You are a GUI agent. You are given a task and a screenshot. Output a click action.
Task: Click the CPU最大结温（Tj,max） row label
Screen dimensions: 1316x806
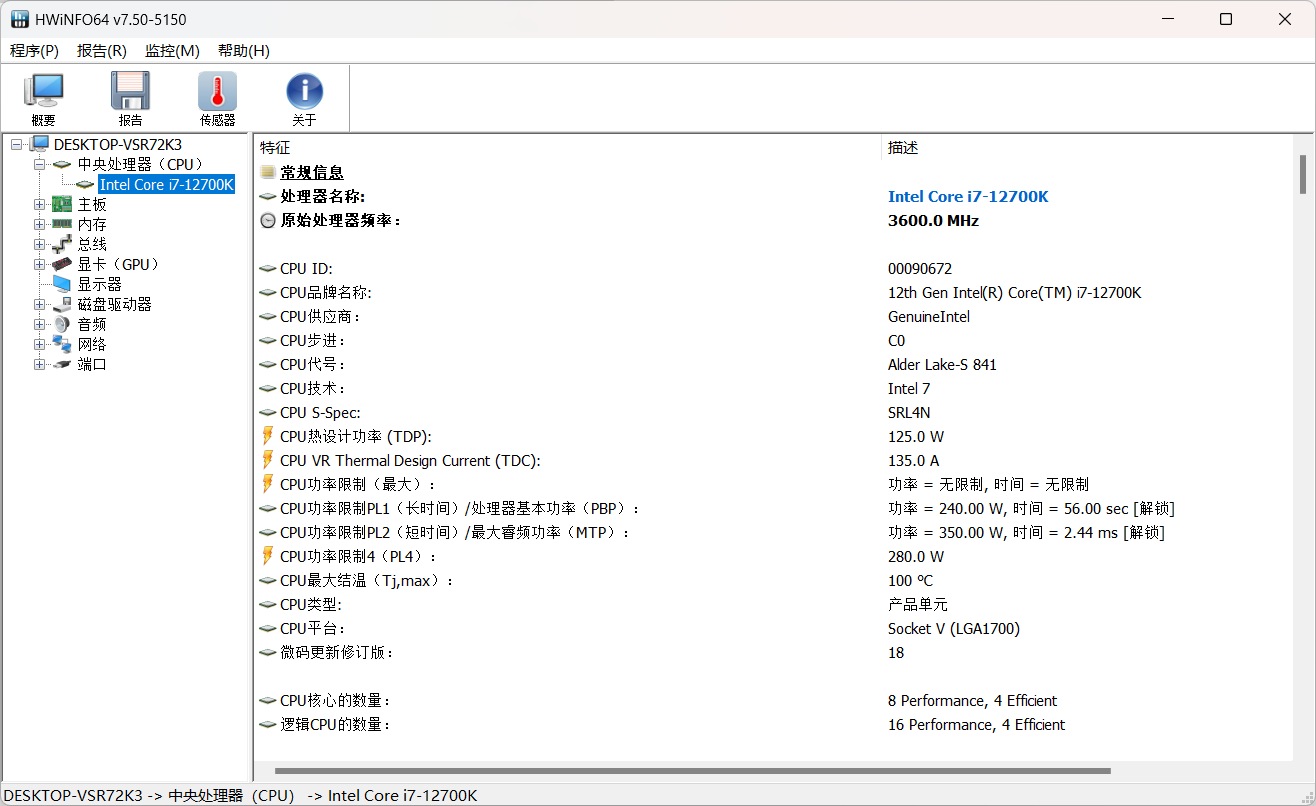pos(367,581)
